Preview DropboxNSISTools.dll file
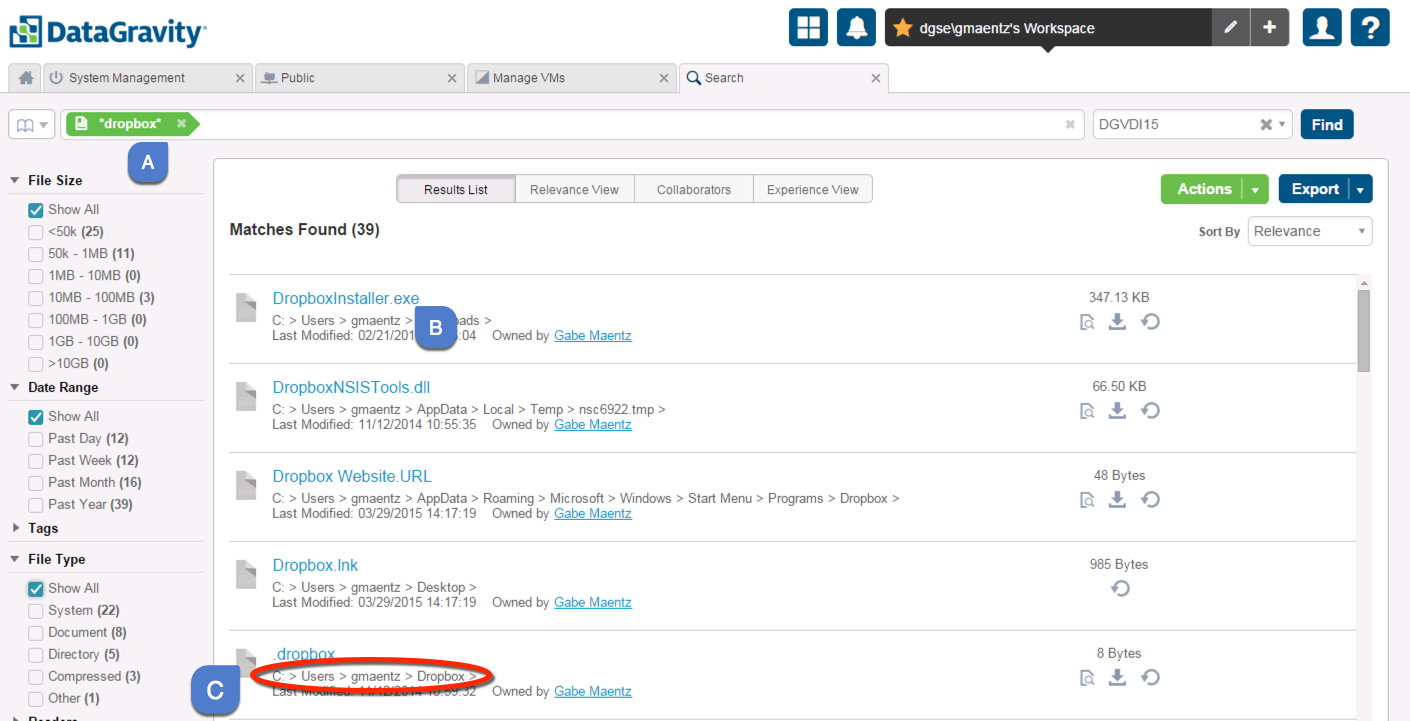This screenshot has width=1410, height=721. (x=1087, y=411)
